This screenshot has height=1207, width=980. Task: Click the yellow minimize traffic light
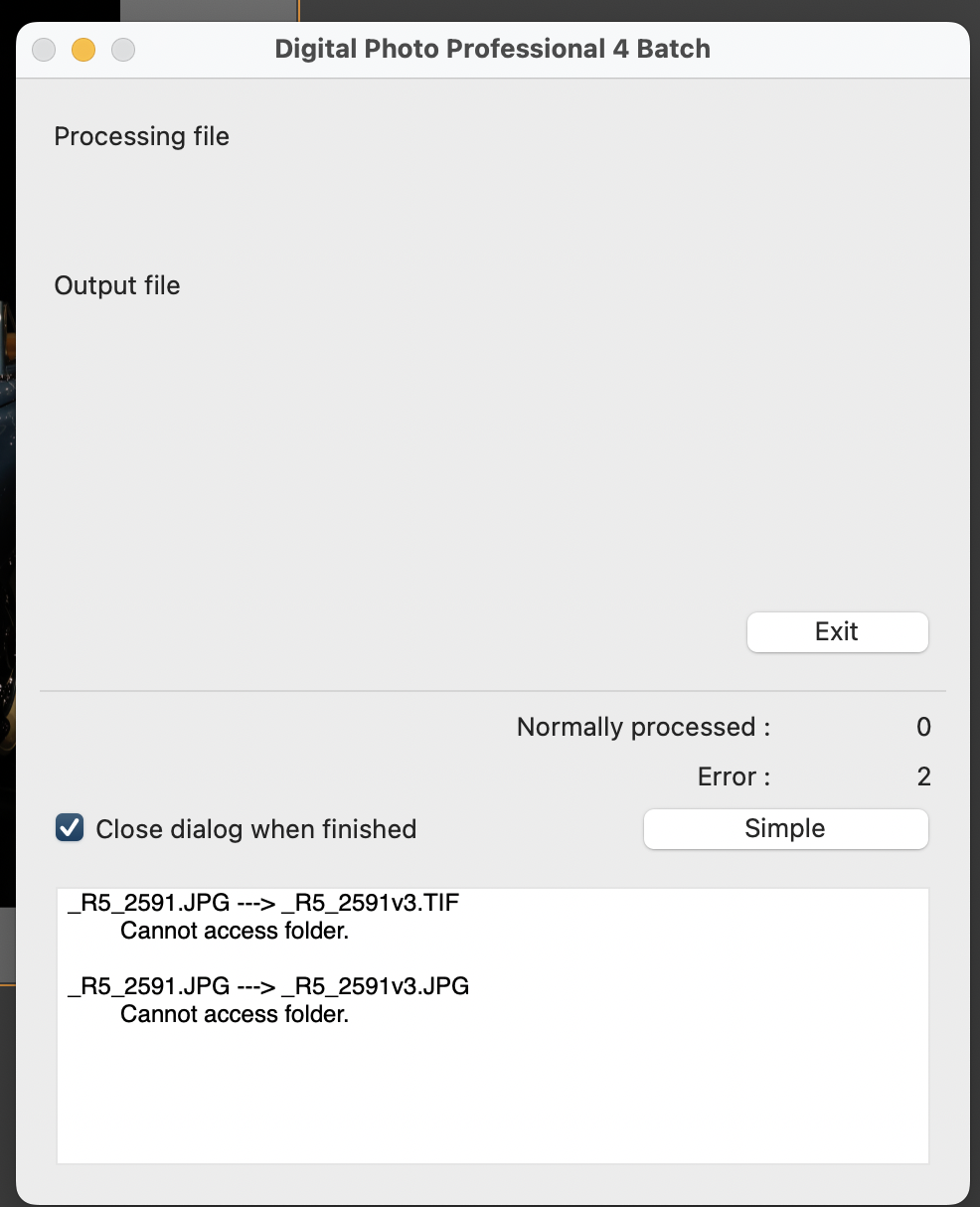(x=83, y=49)
